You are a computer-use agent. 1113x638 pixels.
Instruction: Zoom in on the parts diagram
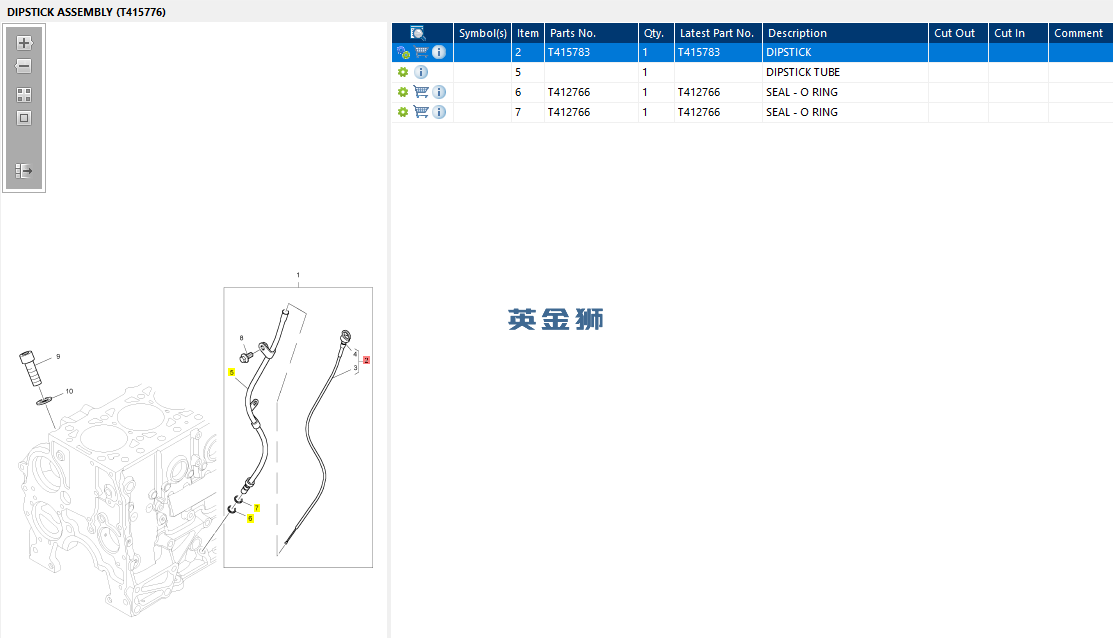(24, 43)
